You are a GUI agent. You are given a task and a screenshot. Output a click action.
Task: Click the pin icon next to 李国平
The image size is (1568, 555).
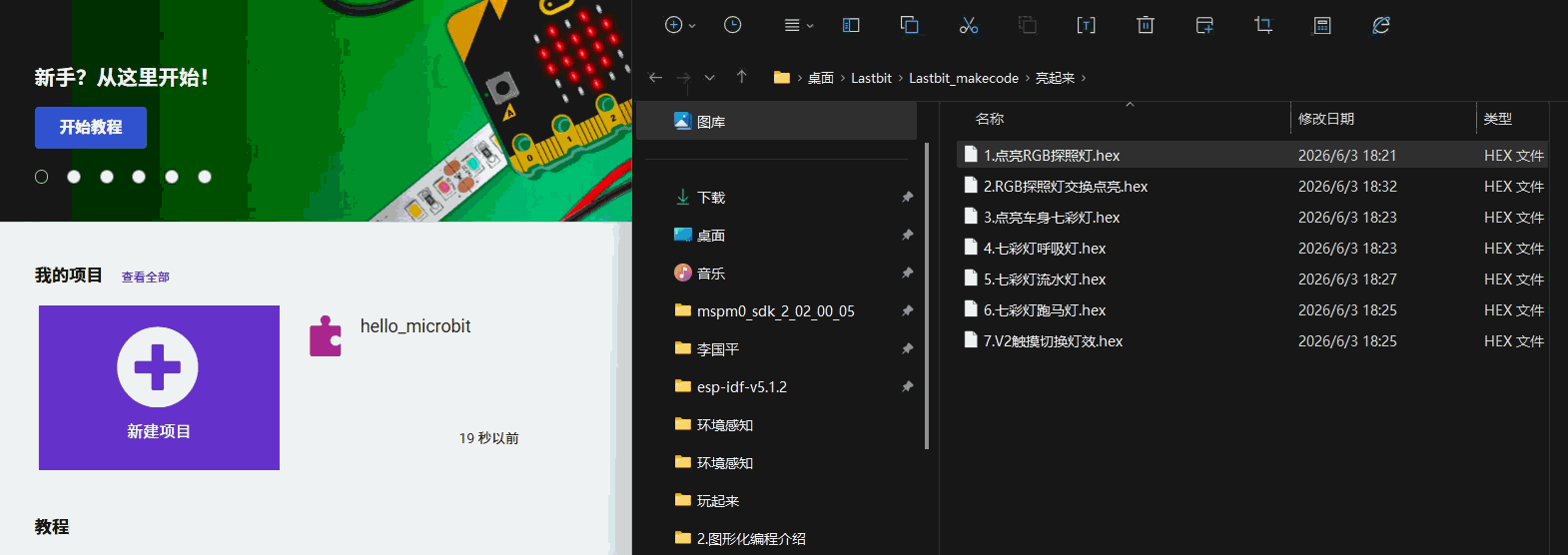907,349
